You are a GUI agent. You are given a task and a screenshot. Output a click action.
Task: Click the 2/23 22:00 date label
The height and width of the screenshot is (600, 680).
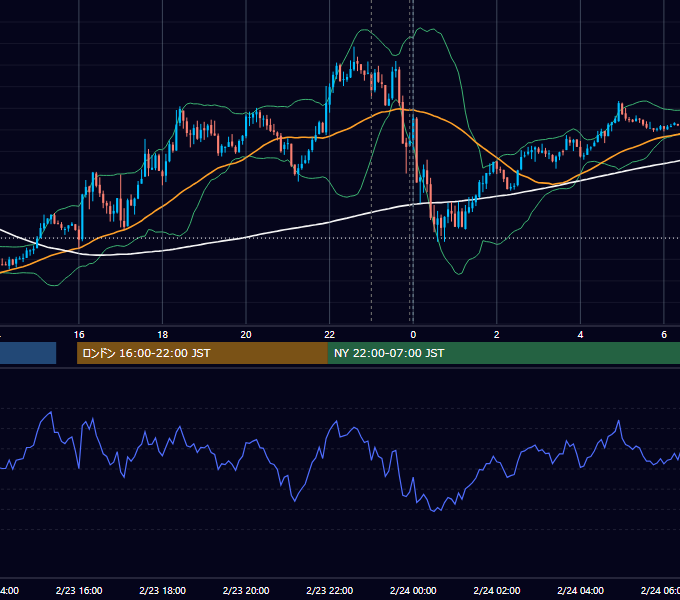(330, 590)
